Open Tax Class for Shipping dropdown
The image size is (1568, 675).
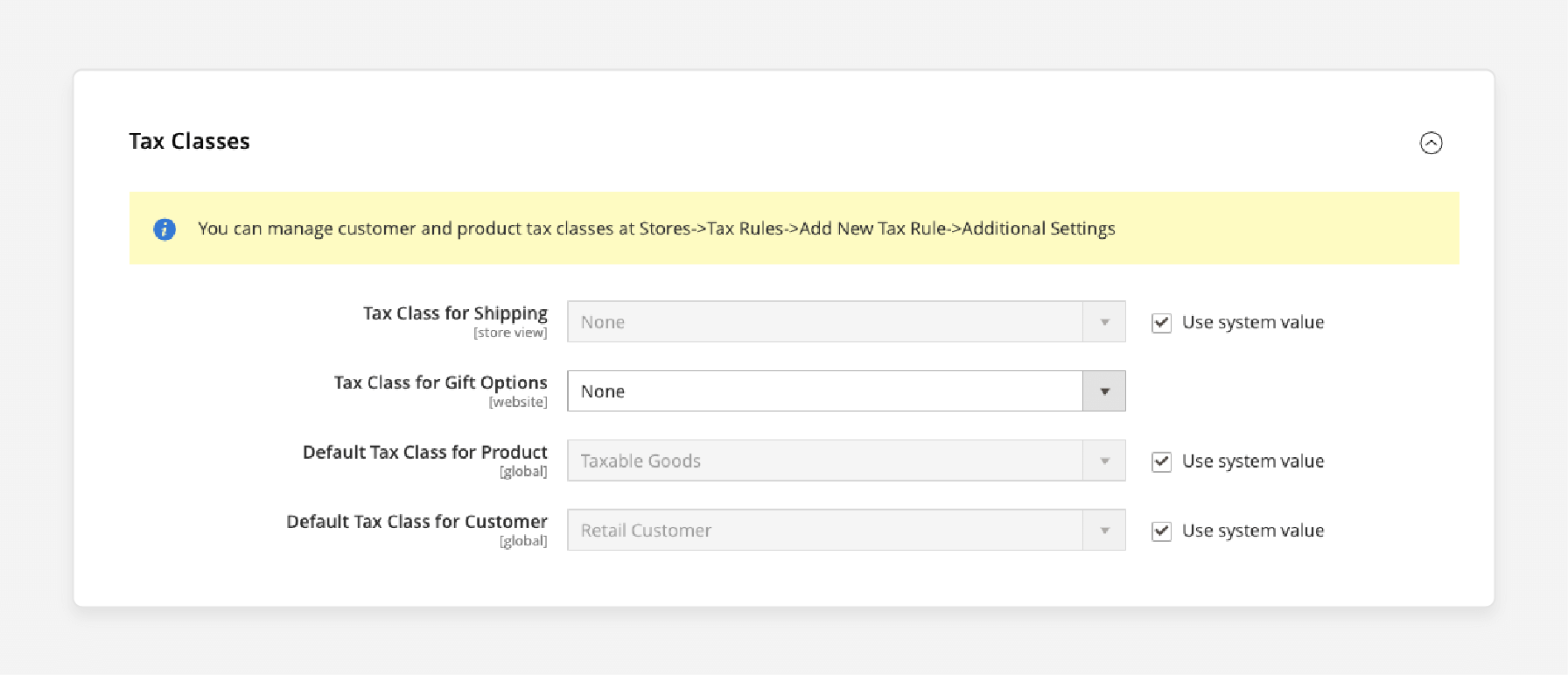846,322
